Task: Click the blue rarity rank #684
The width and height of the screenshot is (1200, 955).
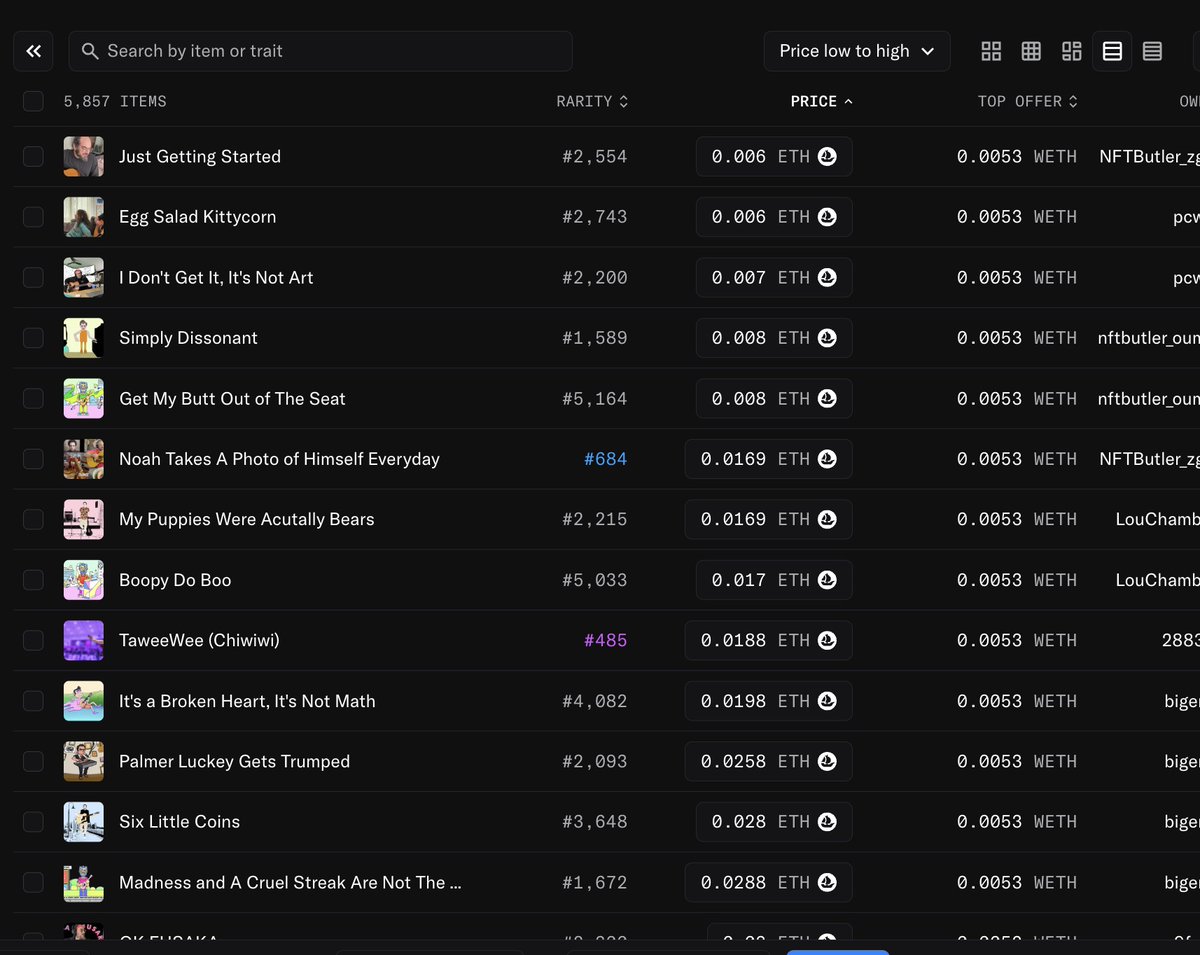Action: (x=605, y=459)
